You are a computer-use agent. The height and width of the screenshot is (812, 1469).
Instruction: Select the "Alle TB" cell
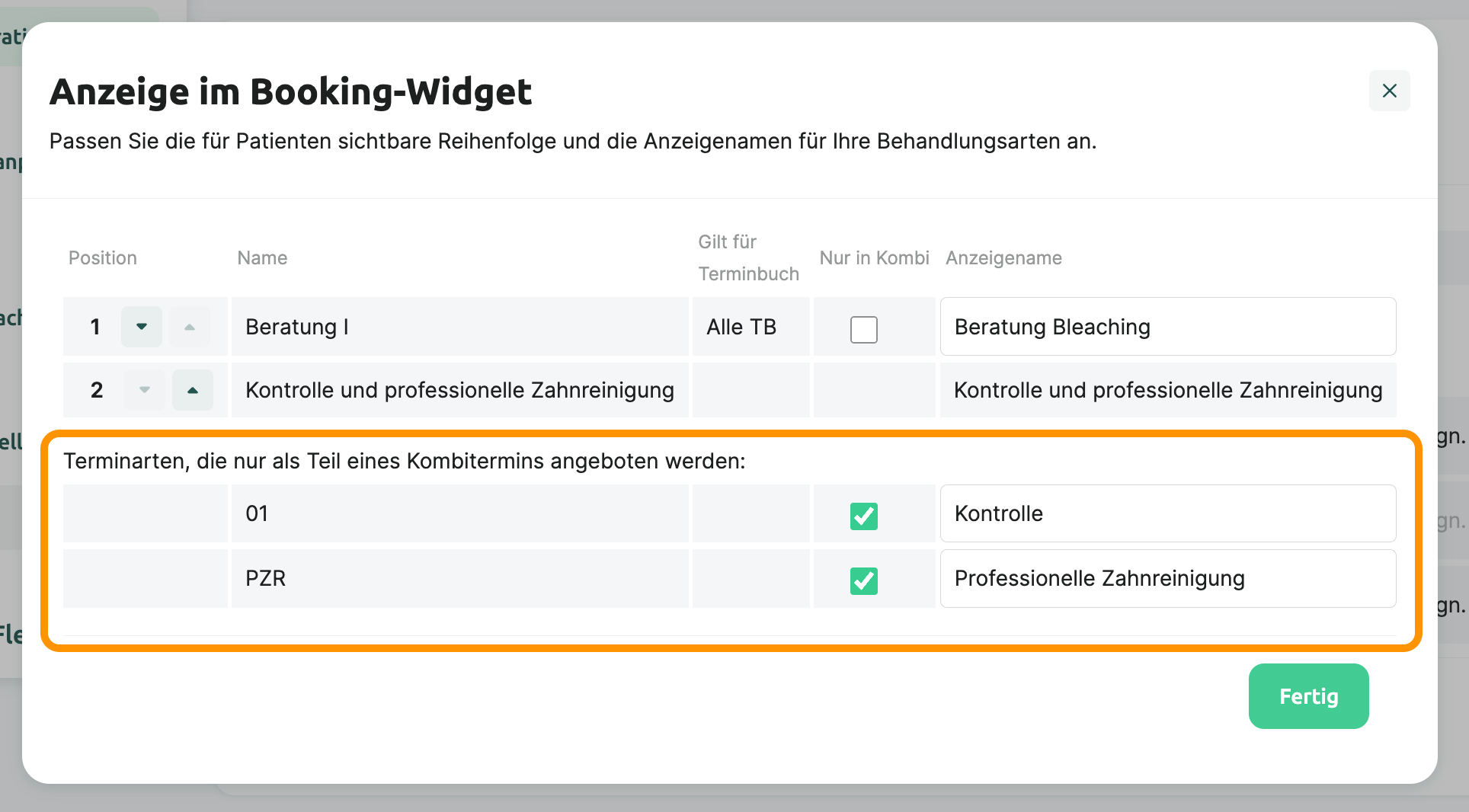pos(741,326)
